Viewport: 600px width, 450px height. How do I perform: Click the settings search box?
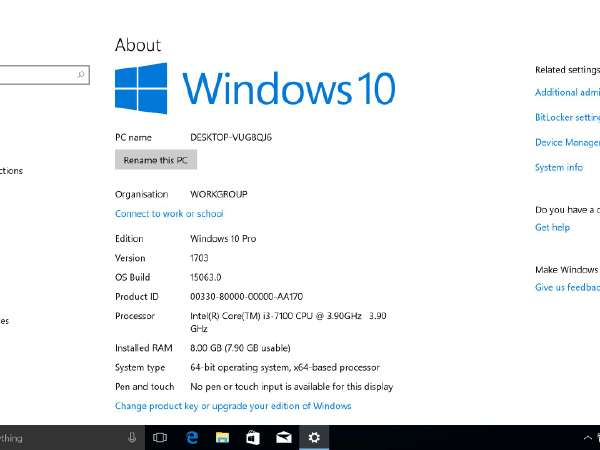44,75
